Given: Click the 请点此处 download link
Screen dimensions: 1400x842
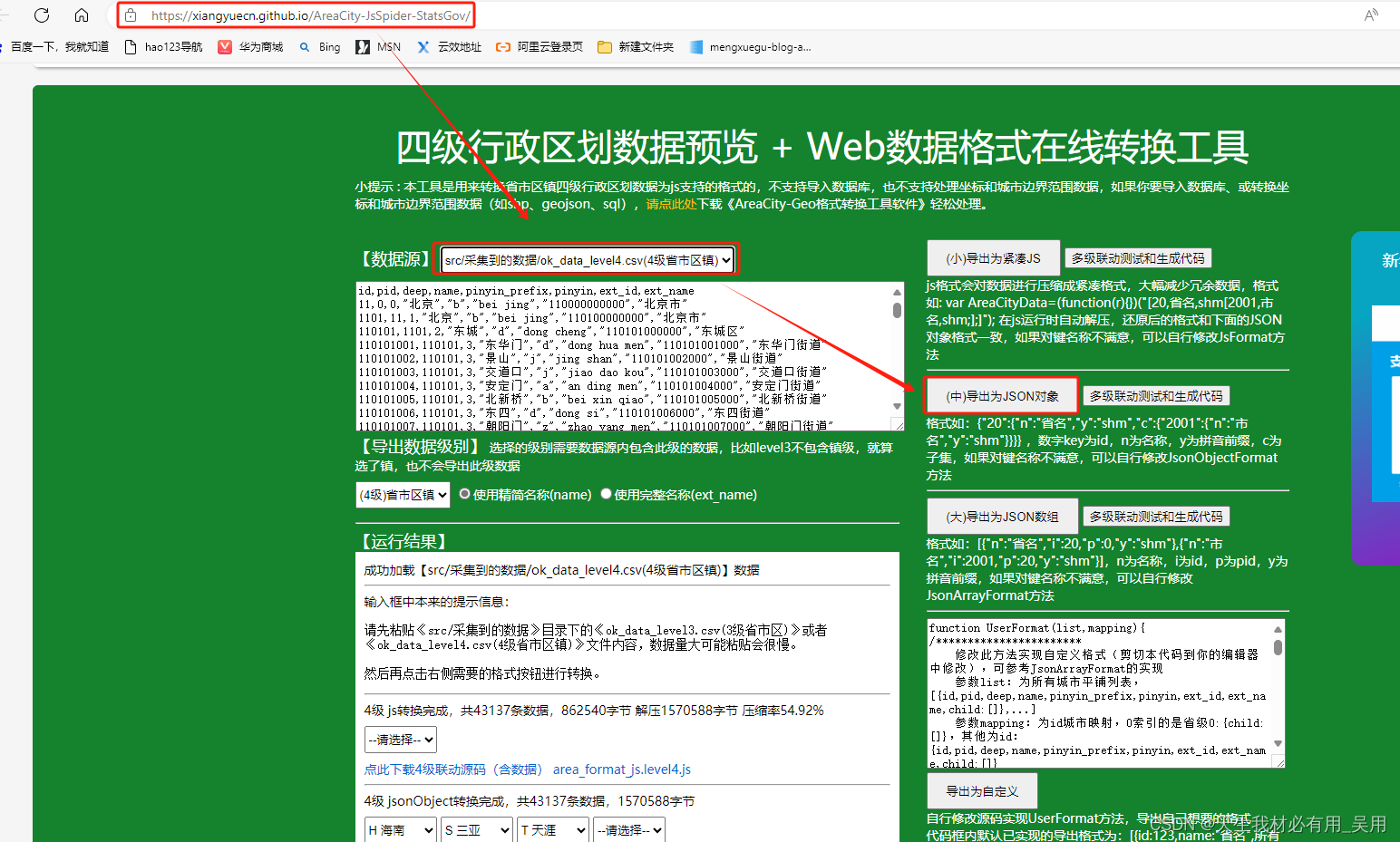Looking at the screenshot, I should tap(671, 204).
